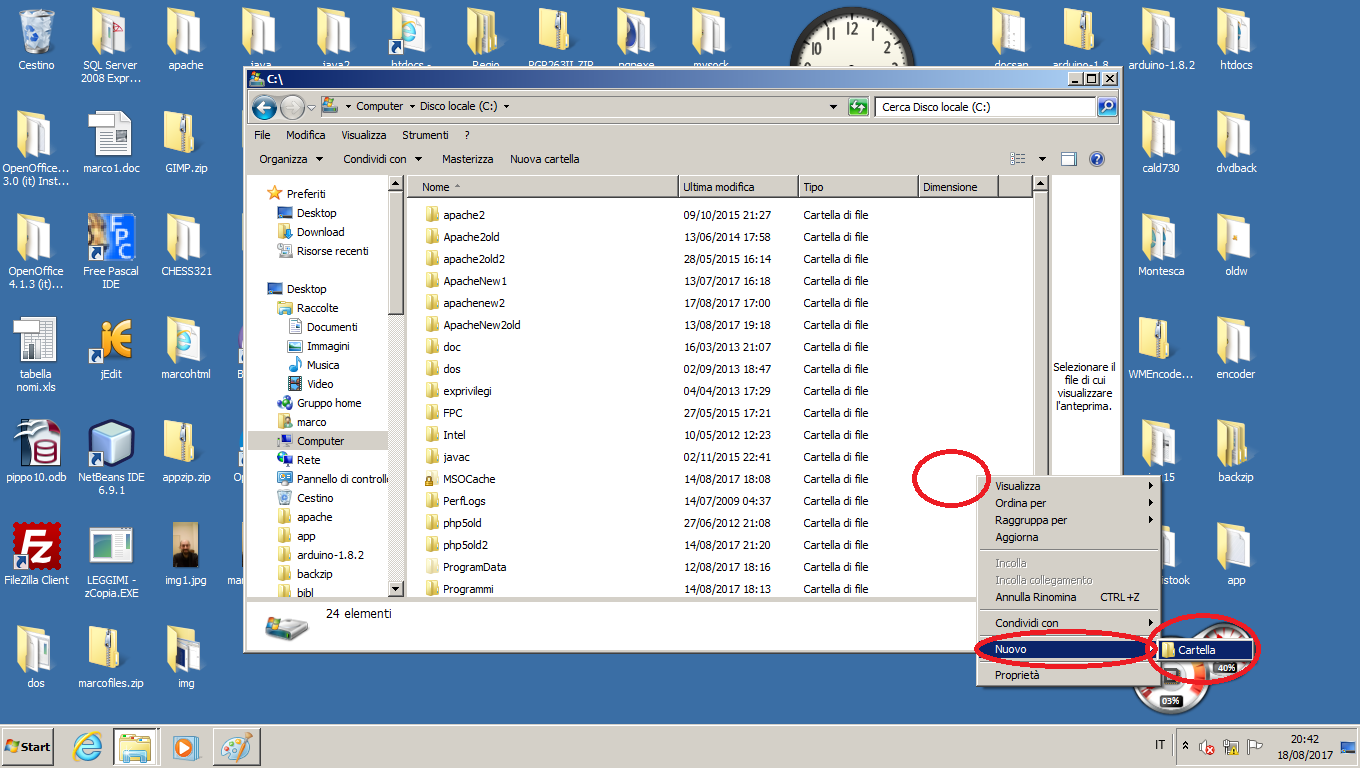Expand the address bar history dropdown arrow
Viewport: 1360px width, 768px height.
pyautogui.click(x=834, y=107)
